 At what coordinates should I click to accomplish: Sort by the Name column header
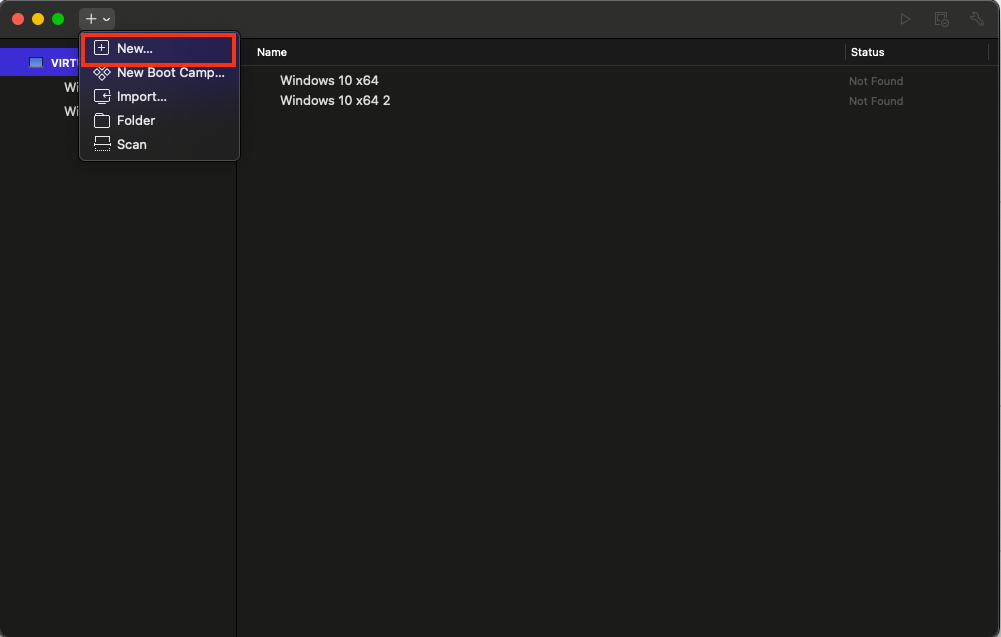(x=272, y=52)
